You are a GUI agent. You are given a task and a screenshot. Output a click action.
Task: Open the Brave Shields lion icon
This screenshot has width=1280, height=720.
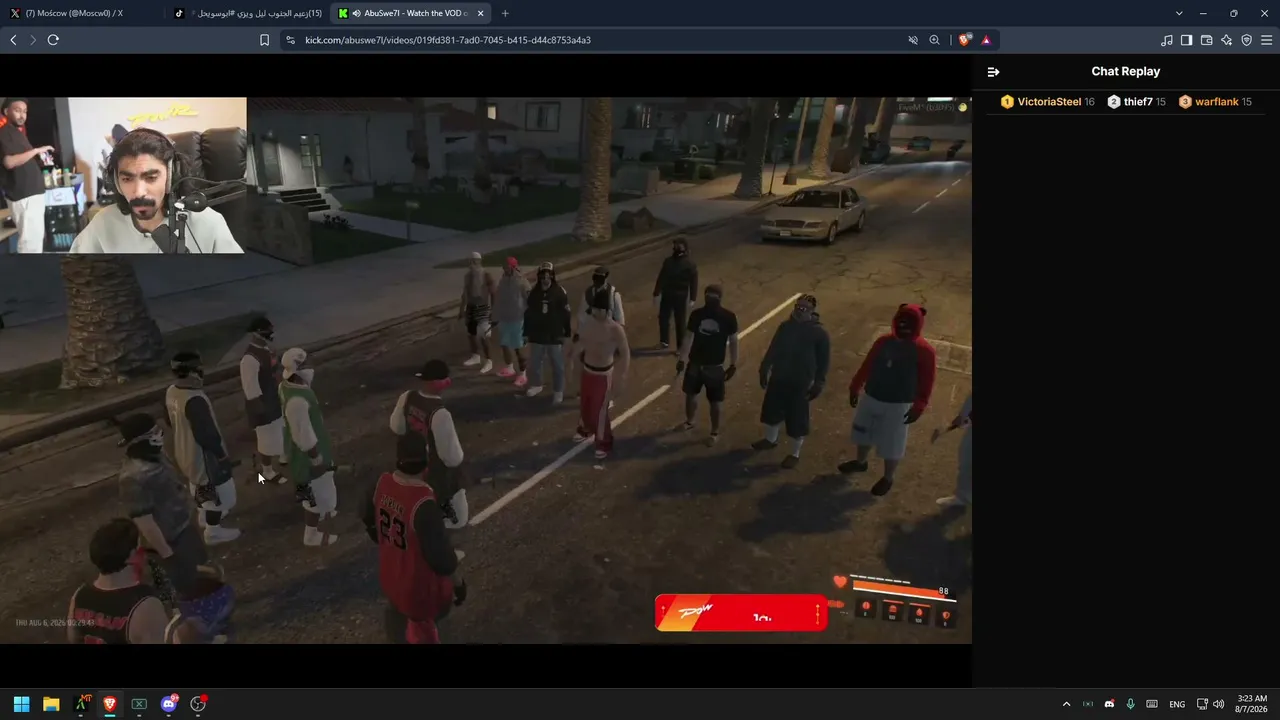click(x=964, y=40)
